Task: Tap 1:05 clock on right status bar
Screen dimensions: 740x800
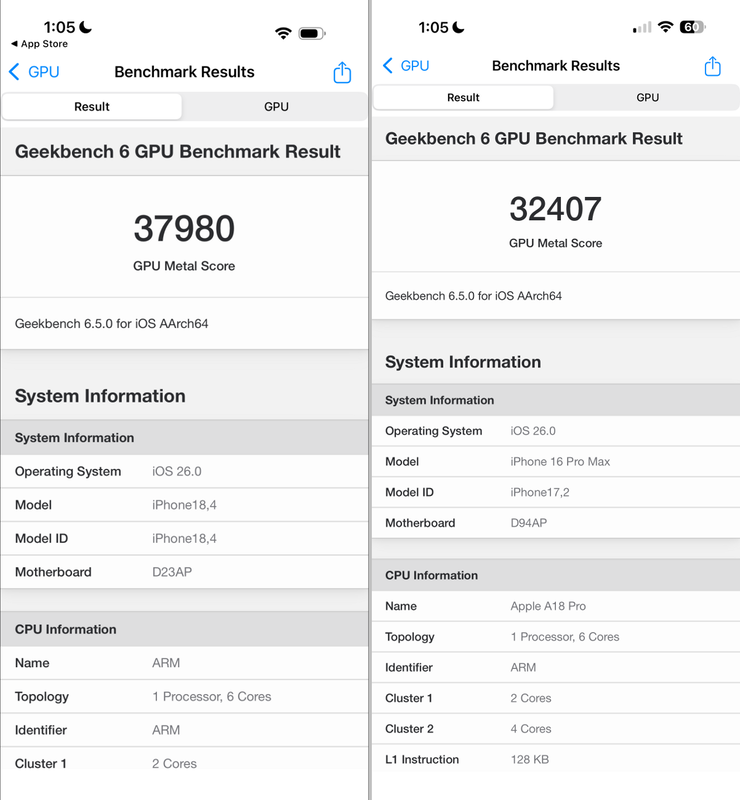Action: 433,28
